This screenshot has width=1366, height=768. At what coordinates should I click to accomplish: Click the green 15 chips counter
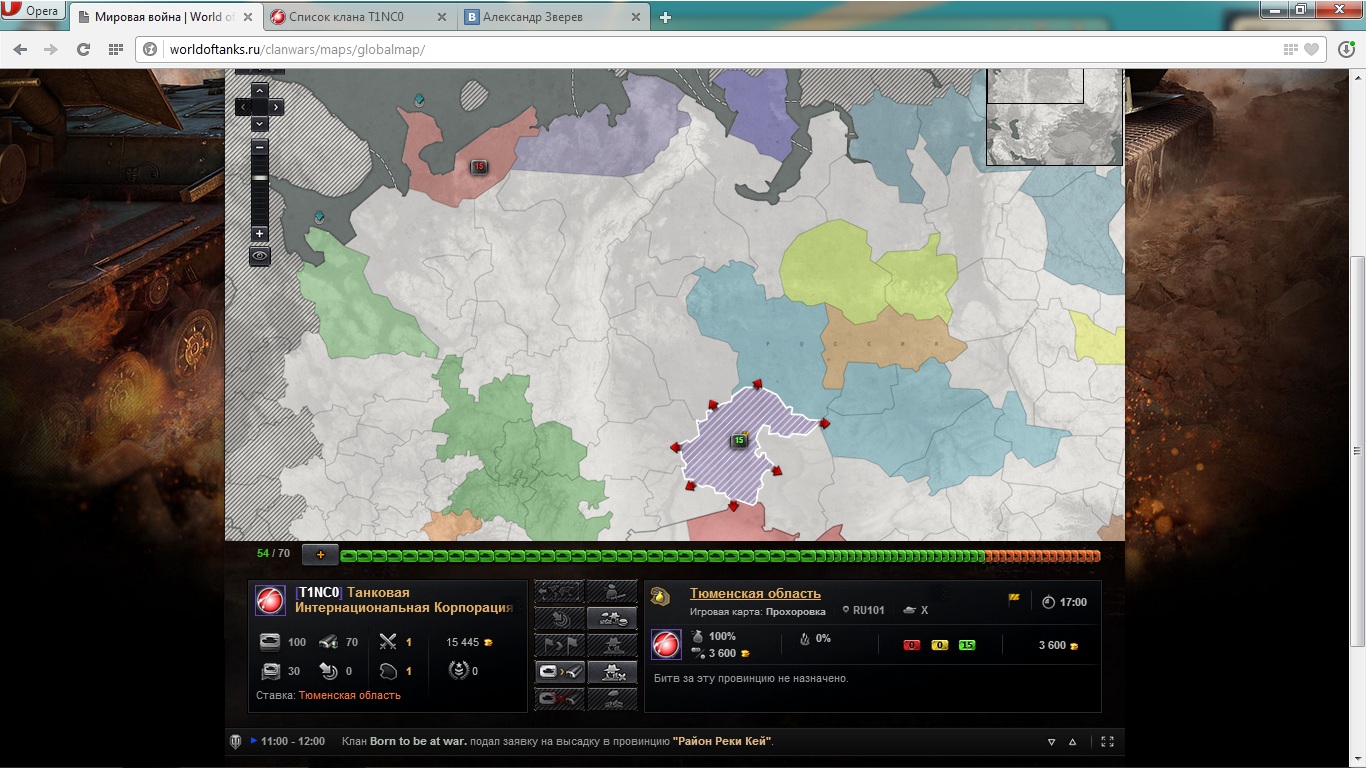click(967, 645)
